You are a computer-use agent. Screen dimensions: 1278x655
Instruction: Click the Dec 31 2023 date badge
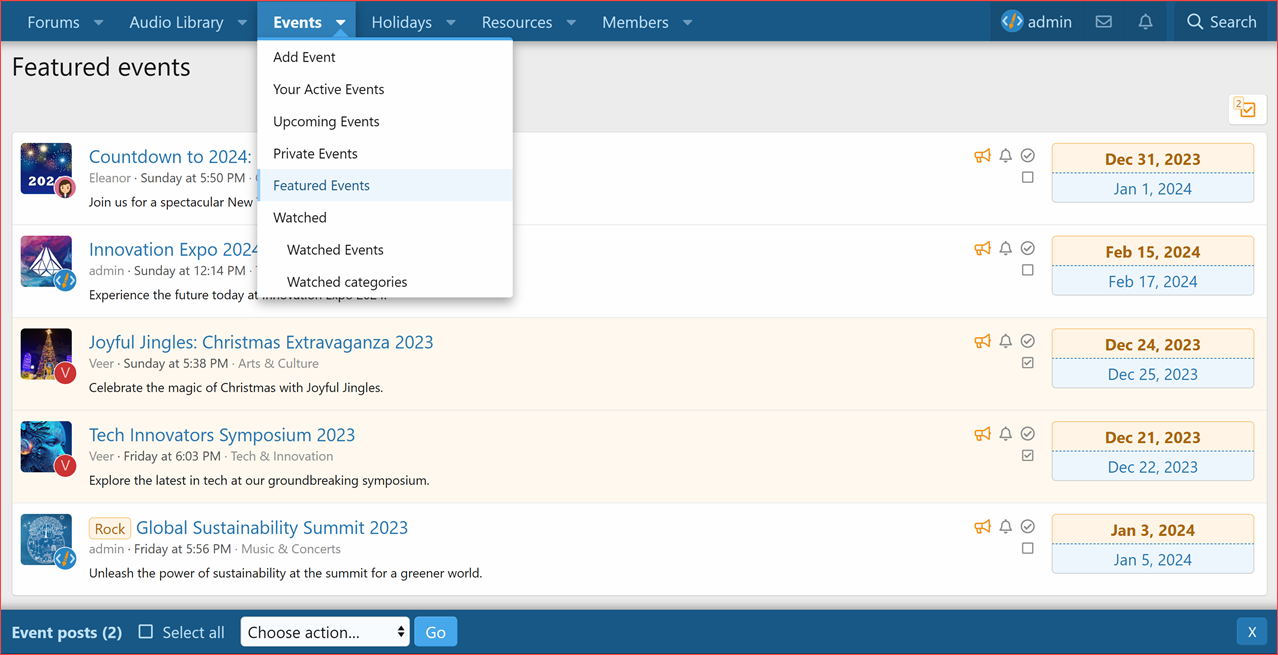tap(1152, 158)
